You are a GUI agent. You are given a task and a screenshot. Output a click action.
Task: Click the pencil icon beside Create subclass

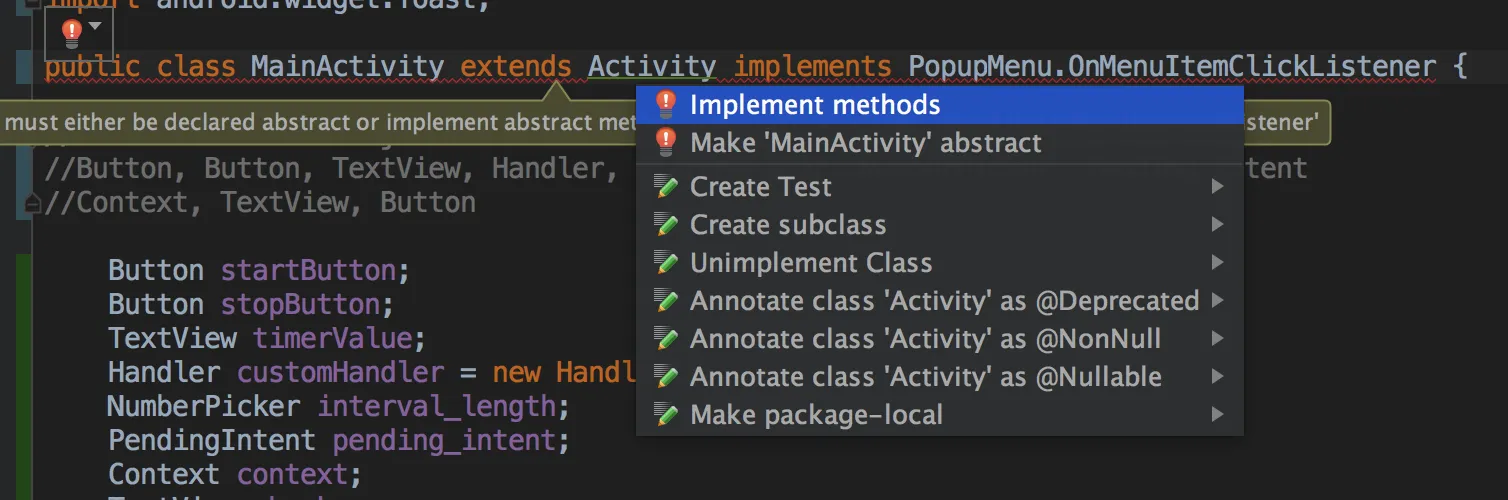coord(665,225)
